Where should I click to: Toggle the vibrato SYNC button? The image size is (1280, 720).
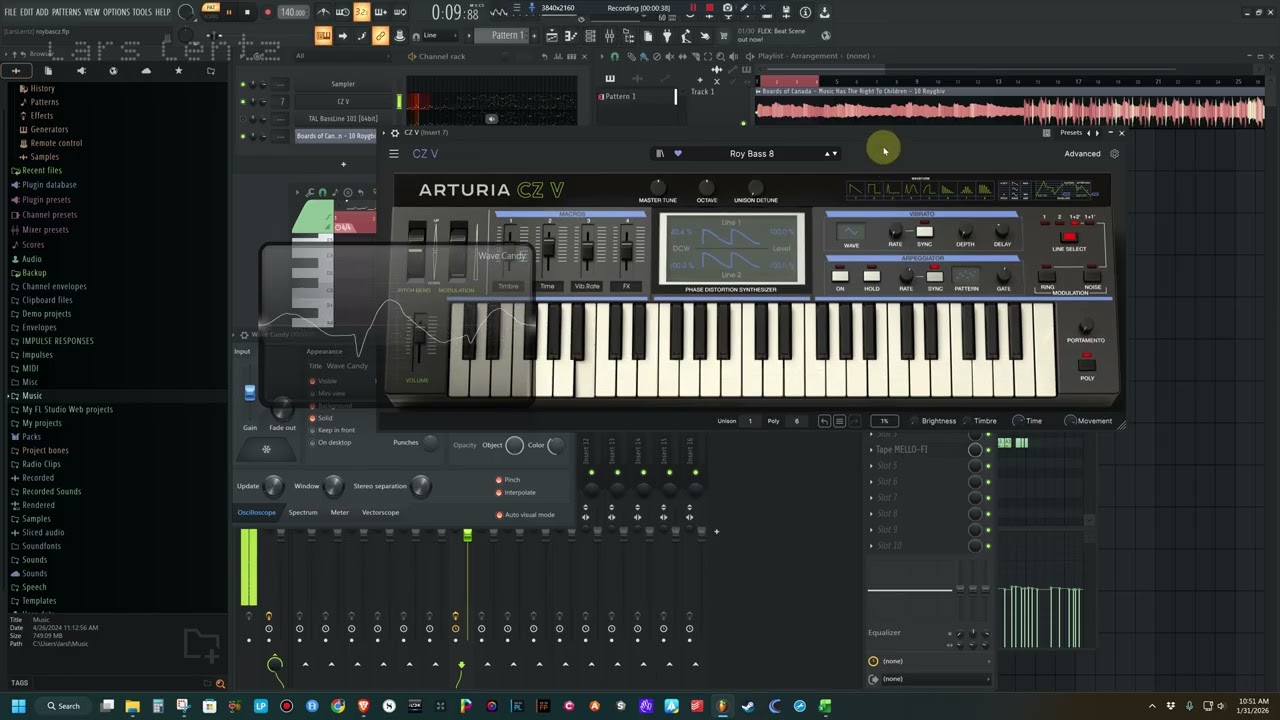(x=924, y=232)
